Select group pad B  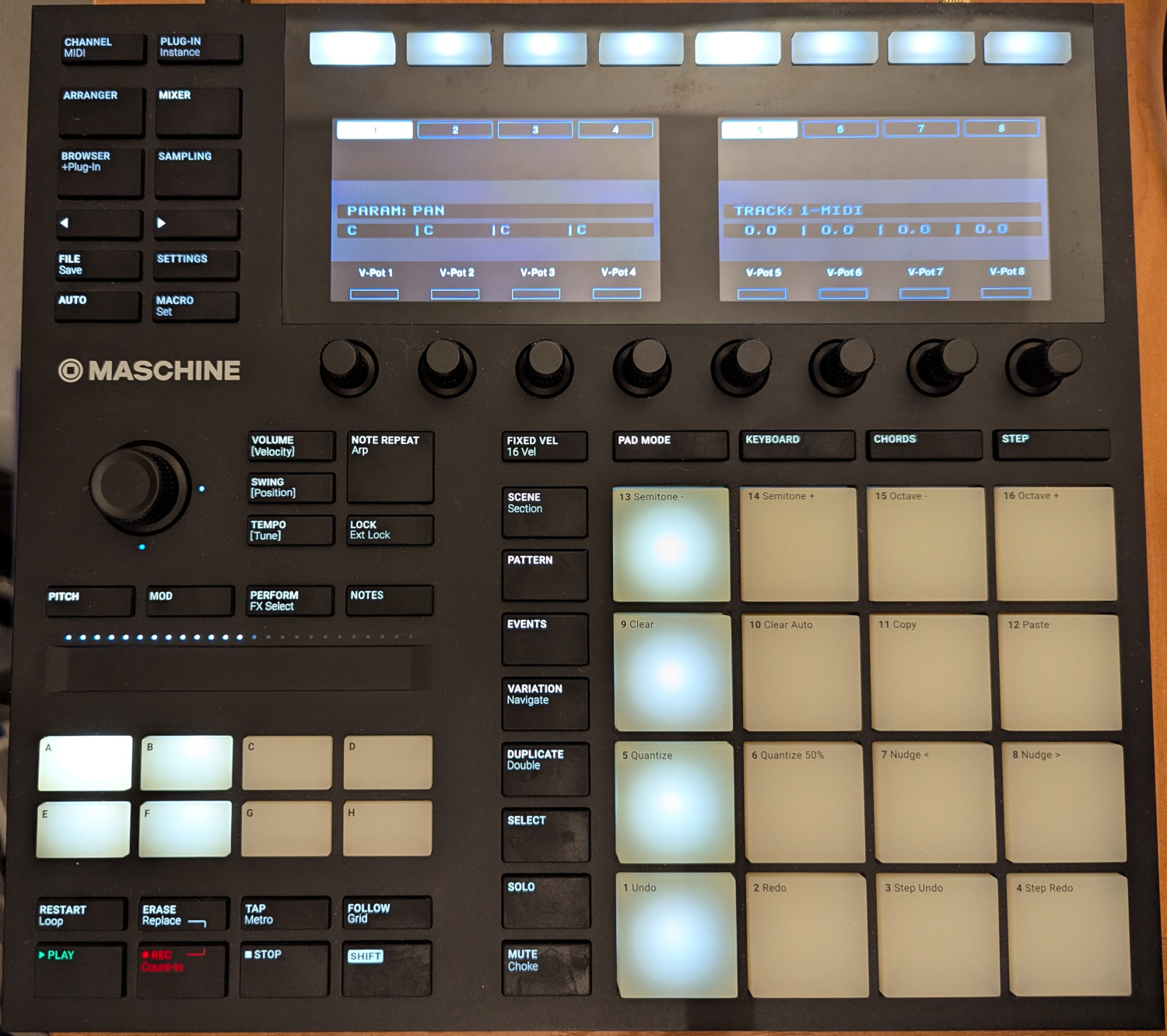(x=187, y=762)
